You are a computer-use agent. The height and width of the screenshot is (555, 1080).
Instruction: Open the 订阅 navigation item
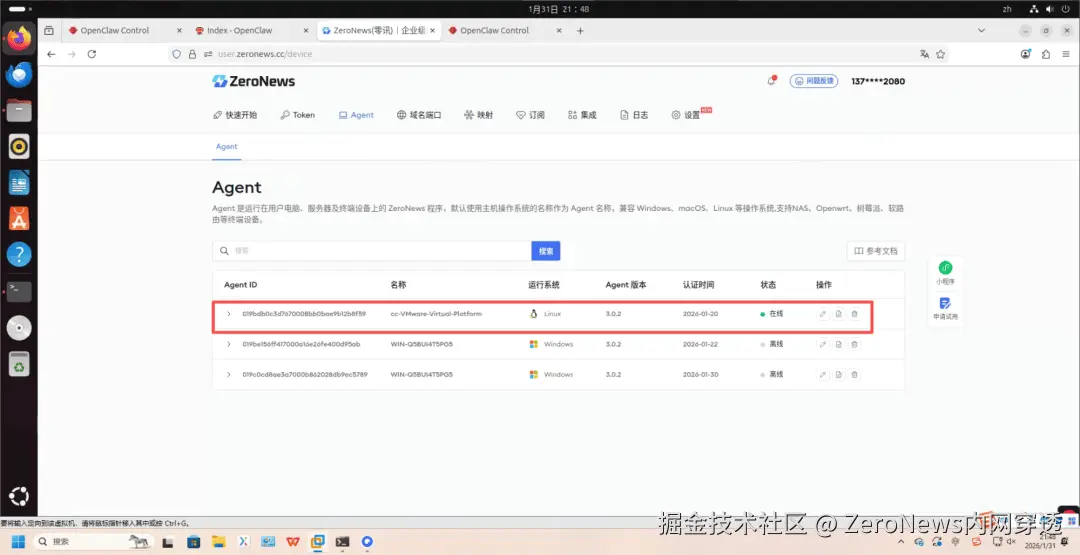point(530,115)
